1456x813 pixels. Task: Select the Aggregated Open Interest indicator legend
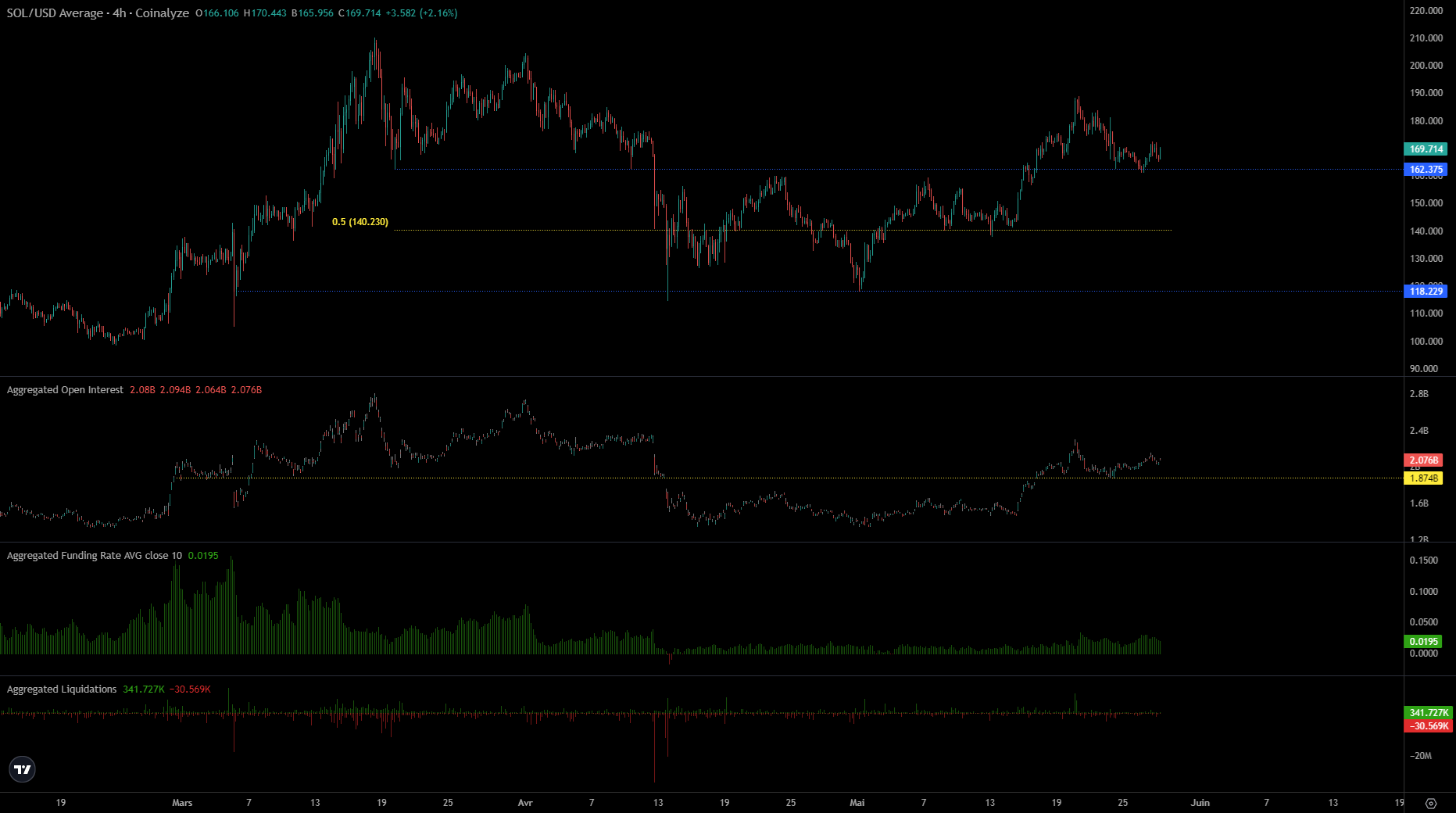pyautogui.click(x=65, y=390)
